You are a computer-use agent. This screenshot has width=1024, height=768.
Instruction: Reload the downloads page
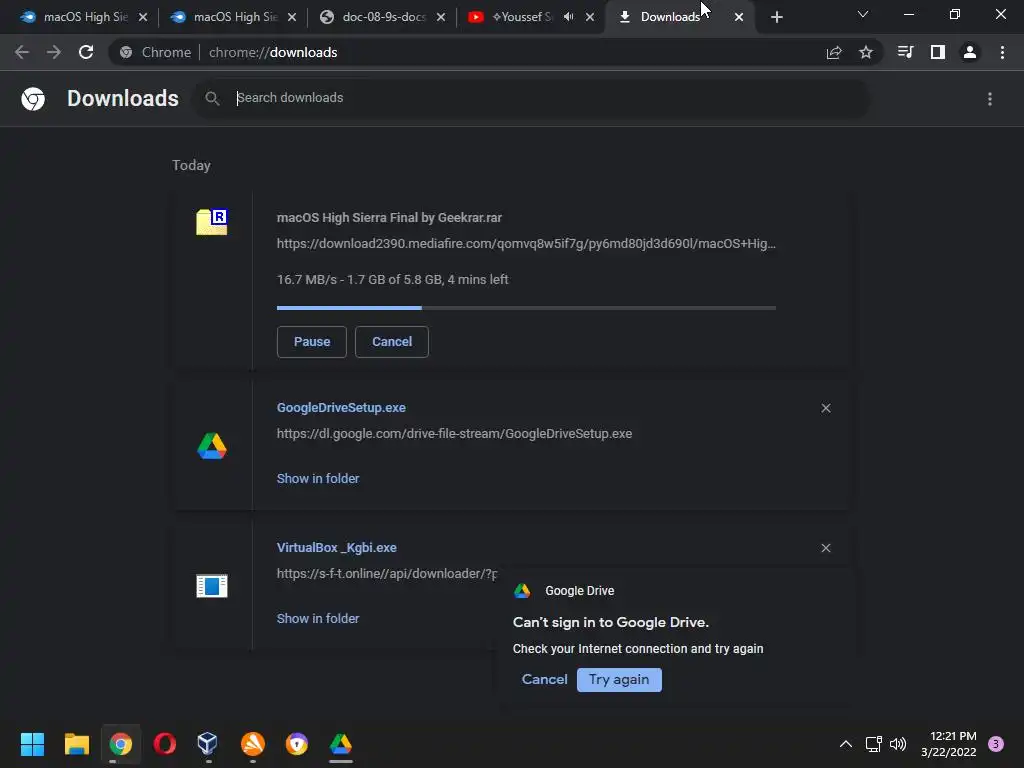[x=86, y=52]
